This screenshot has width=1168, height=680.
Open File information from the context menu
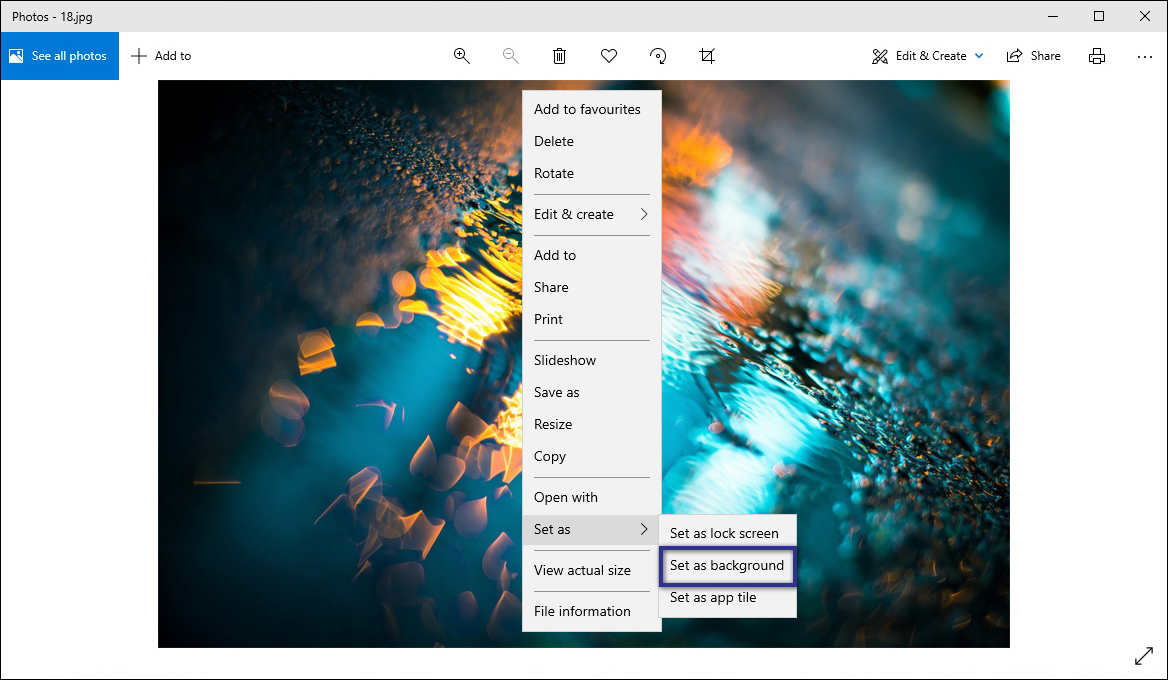(582, 611)
